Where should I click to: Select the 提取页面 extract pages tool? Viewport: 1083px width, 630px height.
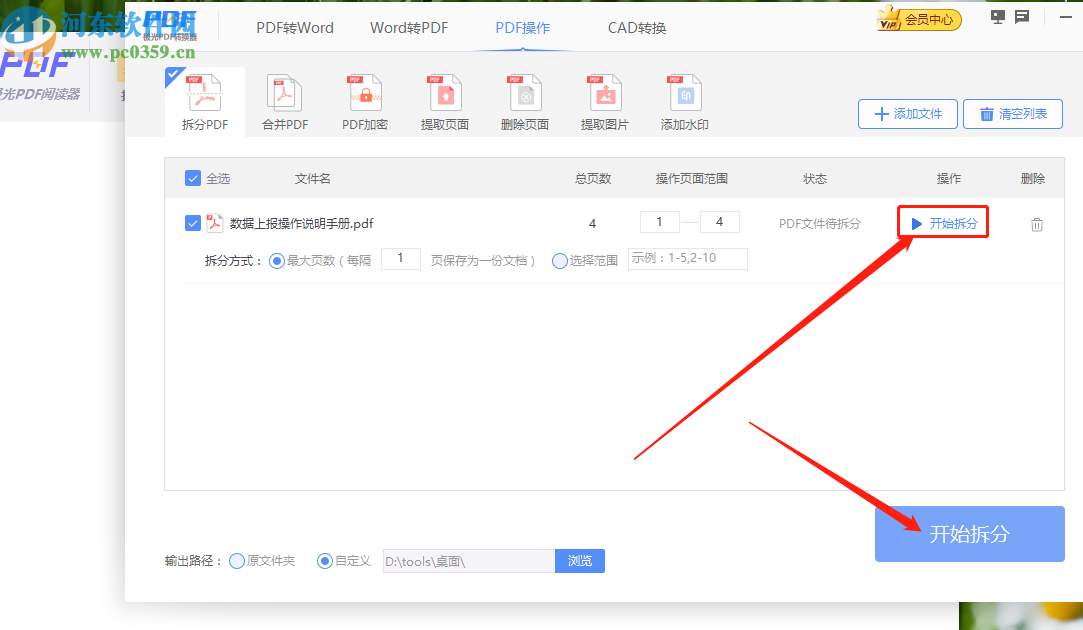444,100
